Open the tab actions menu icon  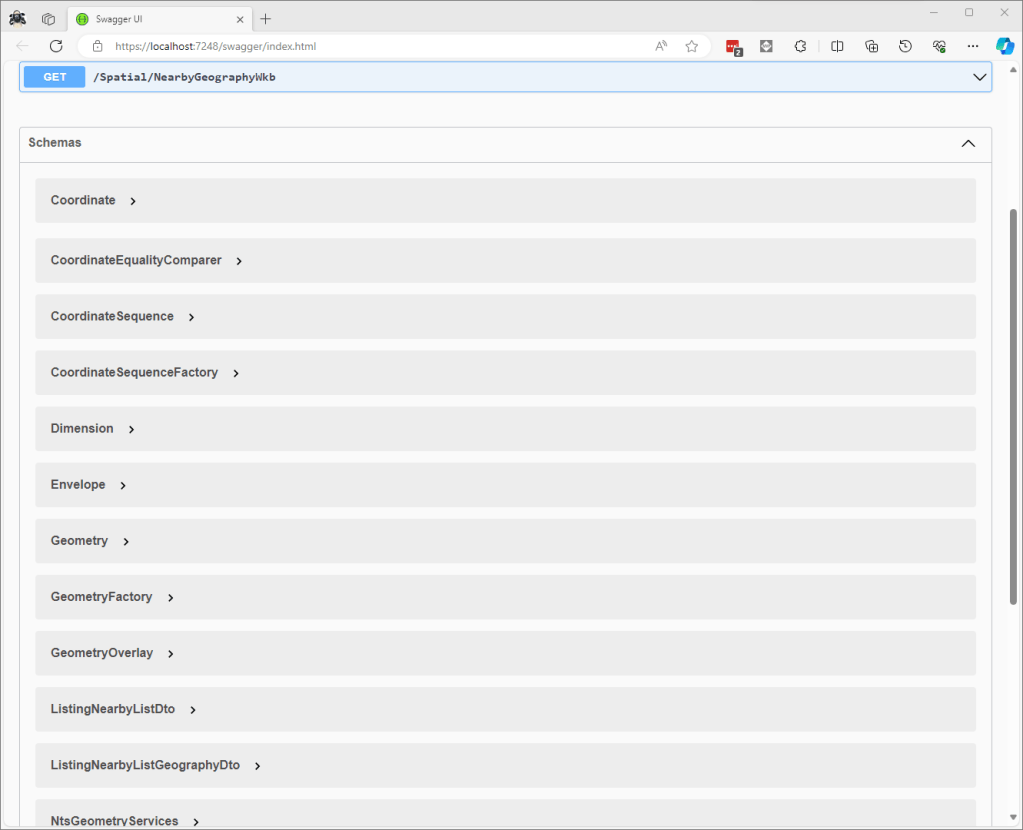click(x=48, y=19)
